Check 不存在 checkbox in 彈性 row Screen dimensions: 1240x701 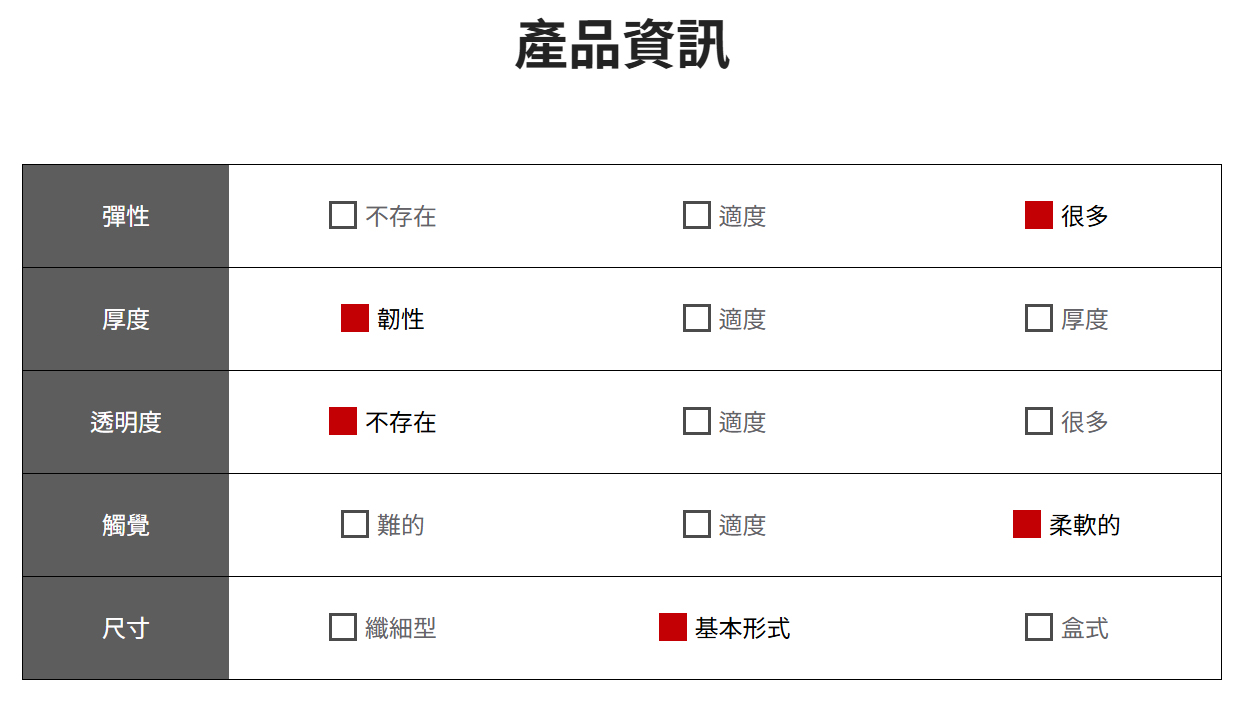click(343, 215)
